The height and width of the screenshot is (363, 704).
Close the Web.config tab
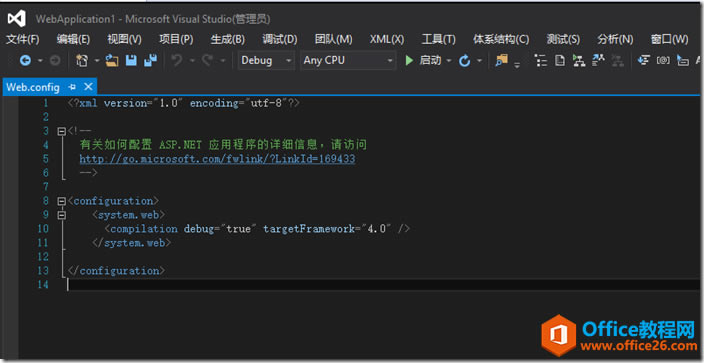[x=88, y=87]
